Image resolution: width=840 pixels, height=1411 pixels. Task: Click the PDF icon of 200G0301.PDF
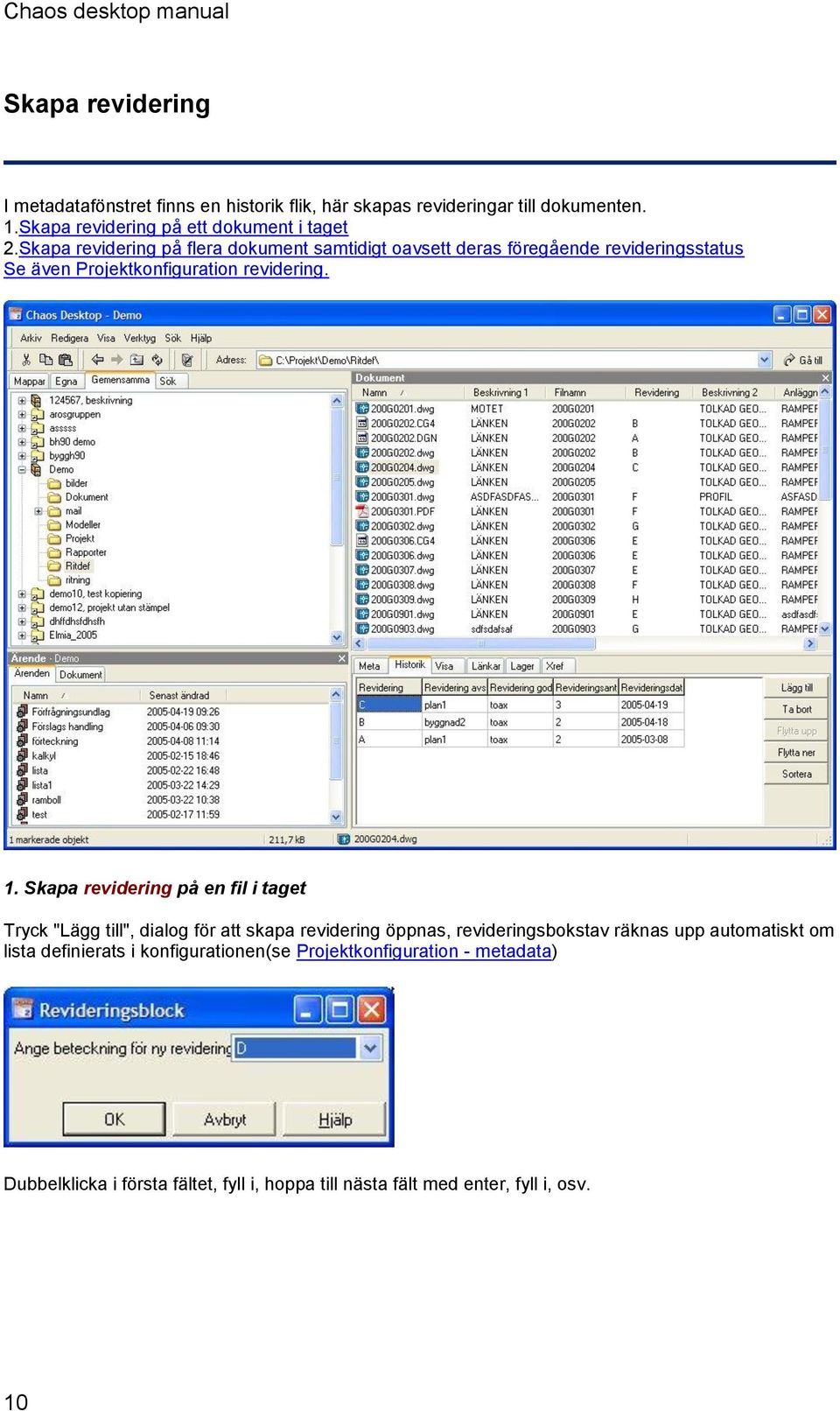click(x=362, y=512)
